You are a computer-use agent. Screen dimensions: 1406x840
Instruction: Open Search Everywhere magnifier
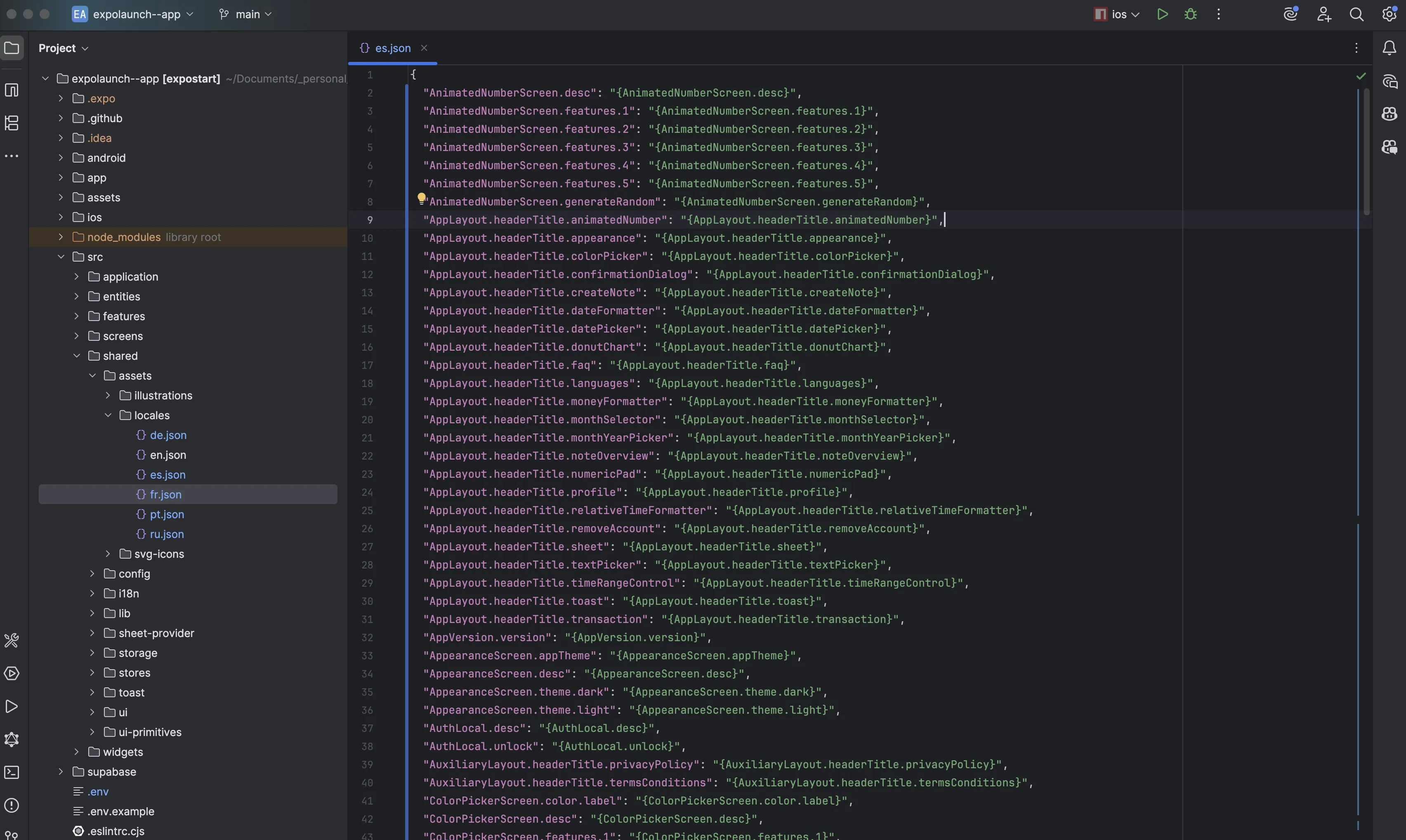tap(1356, 14)
